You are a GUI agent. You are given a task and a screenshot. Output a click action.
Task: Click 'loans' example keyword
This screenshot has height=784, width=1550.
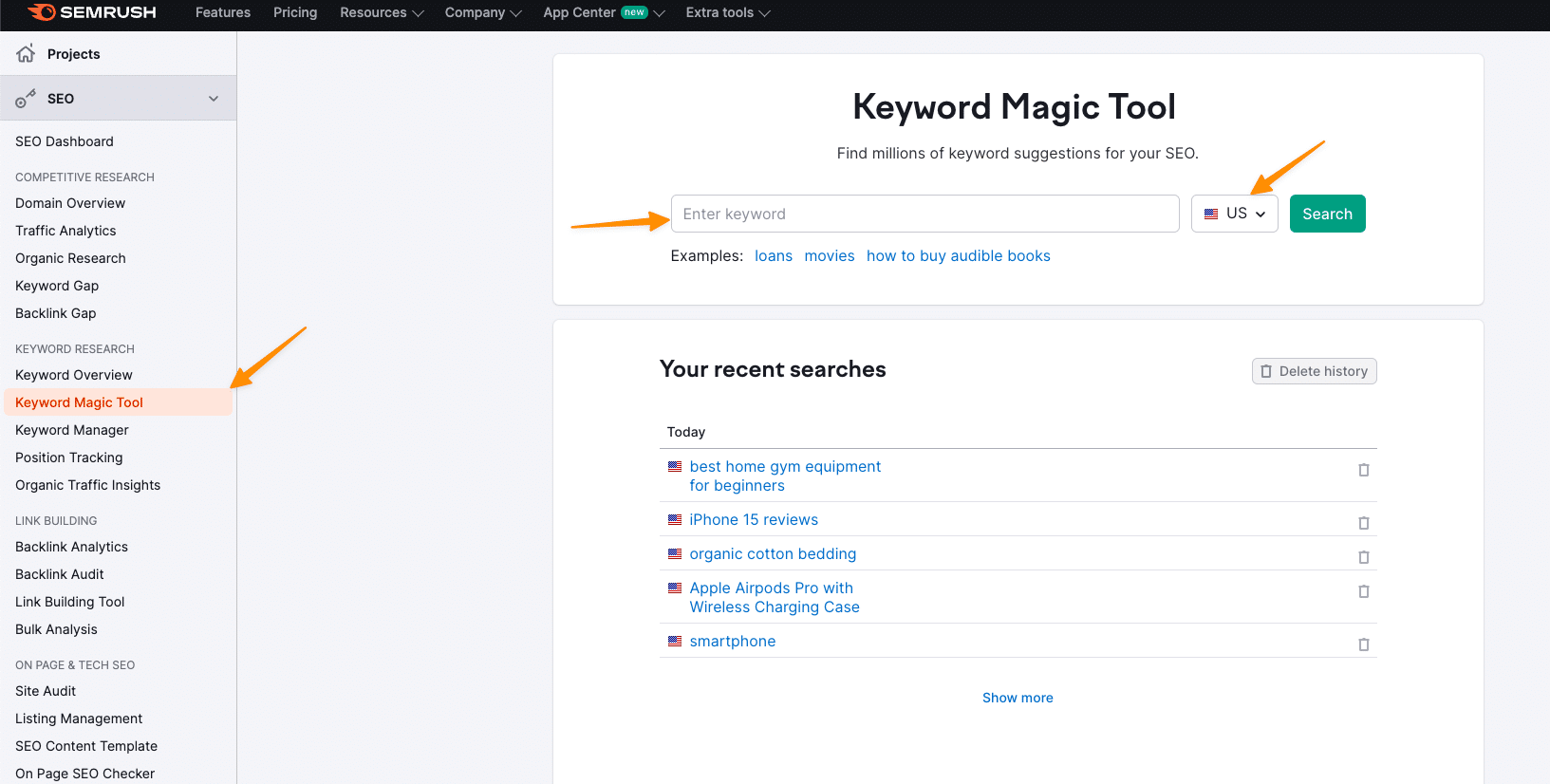coord(774,256)
